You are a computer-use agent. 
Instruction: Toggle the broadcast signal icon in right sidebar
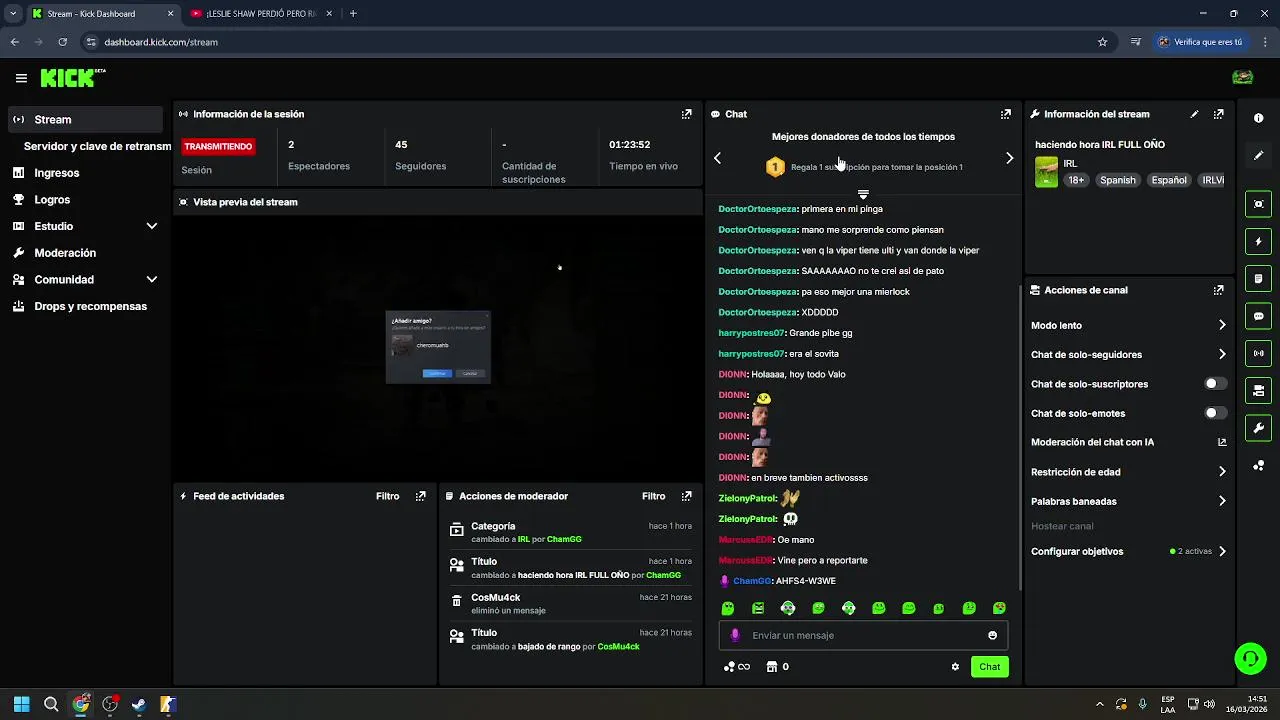pos(1258,353)
